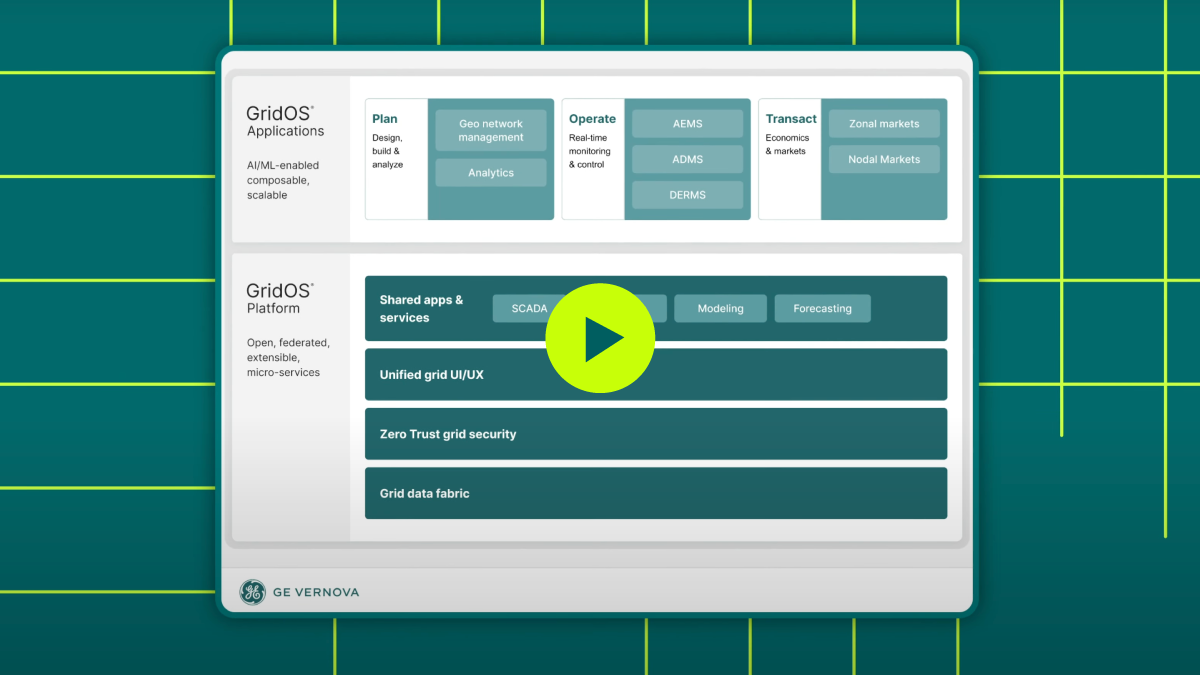Screen dimensions: 1200x675
Task: Open the Geo network management tile
Action: (490, 130)
